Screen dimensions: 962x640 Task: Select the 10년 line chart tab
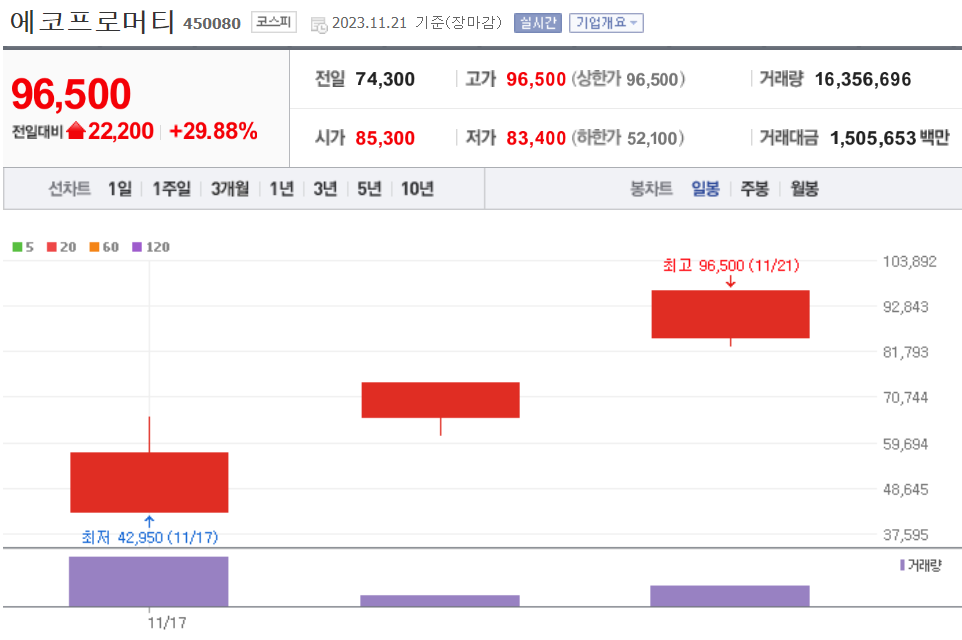pyautogui.click(x=417, y=188)
